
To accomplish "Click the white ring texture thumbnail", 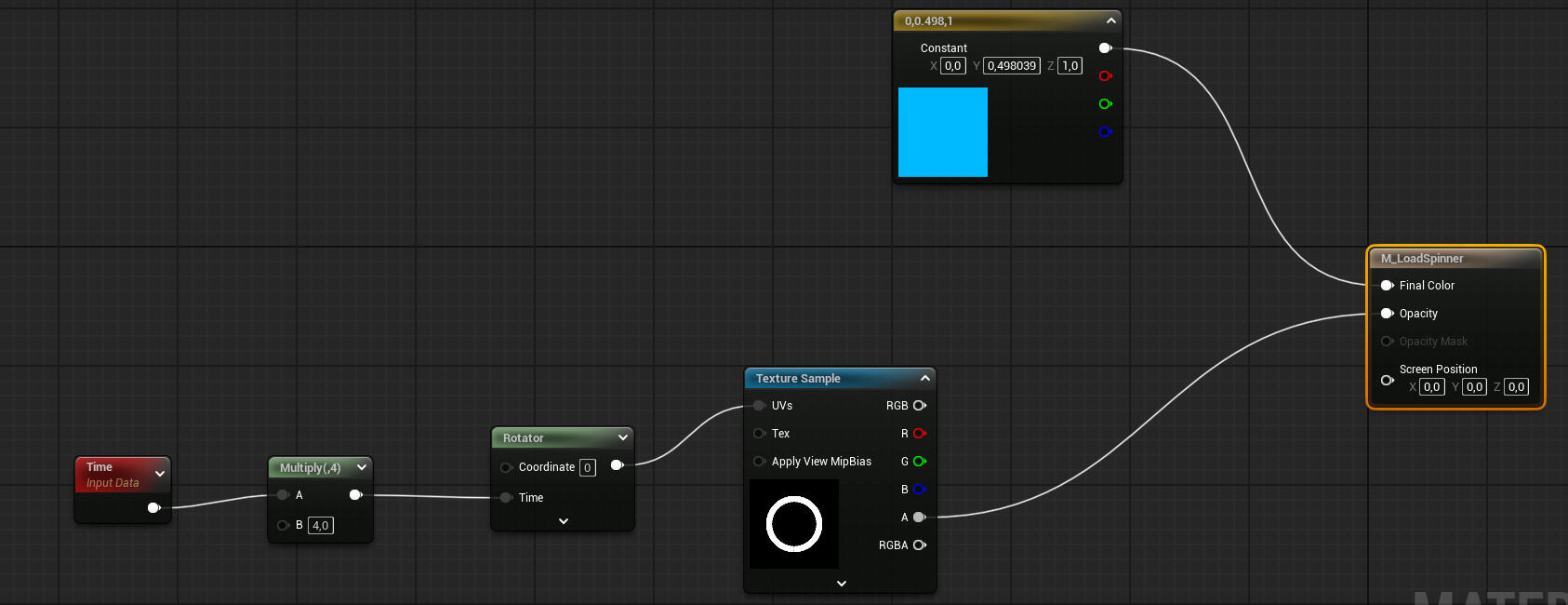I will [794, 524].
